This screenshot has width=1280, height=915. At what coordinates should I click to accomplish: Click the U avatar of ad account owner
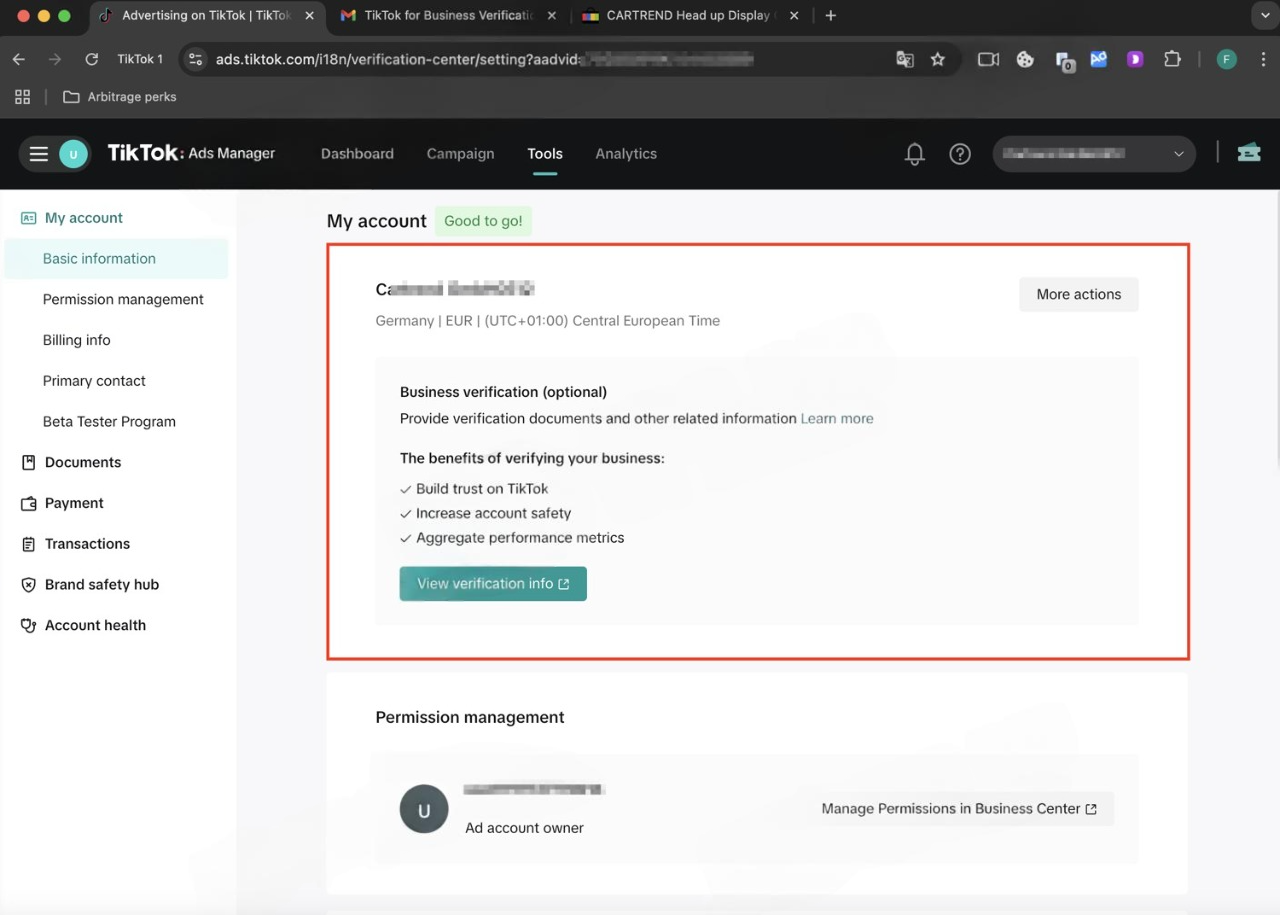point(424,809)
